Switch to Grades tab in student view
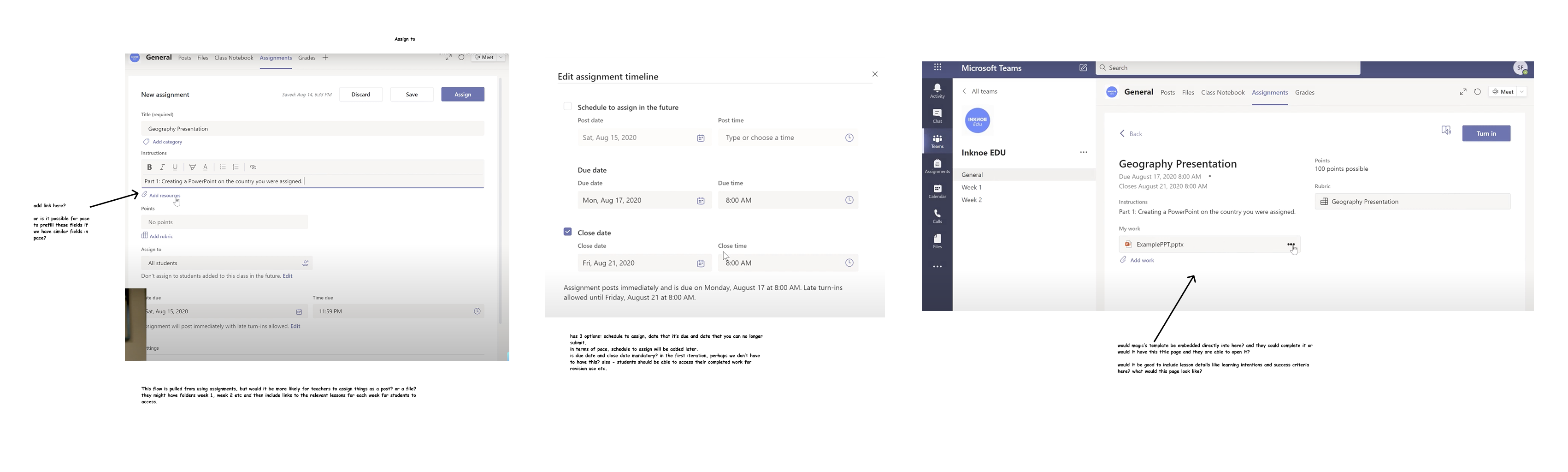Screen dimensions: 1568x472 [1304, 93]
